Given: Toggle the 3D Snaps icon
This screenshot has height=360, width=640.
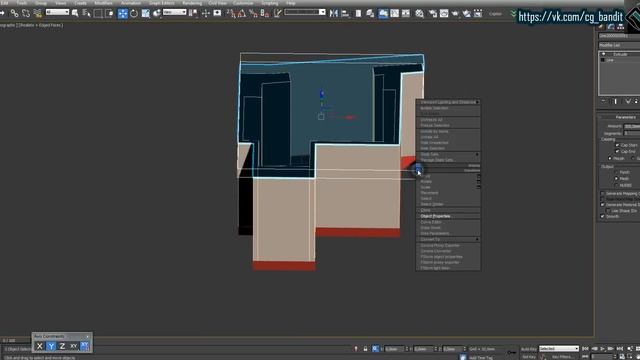Looking at the screenshot, I should 231,13.
